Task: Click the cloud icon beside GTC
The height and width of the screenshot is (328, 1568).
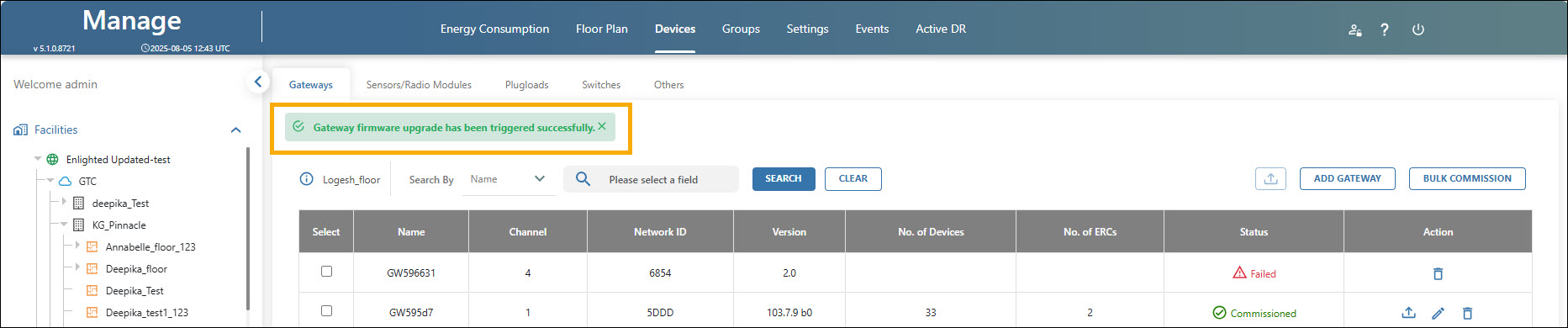Action: tap(65, 181)
